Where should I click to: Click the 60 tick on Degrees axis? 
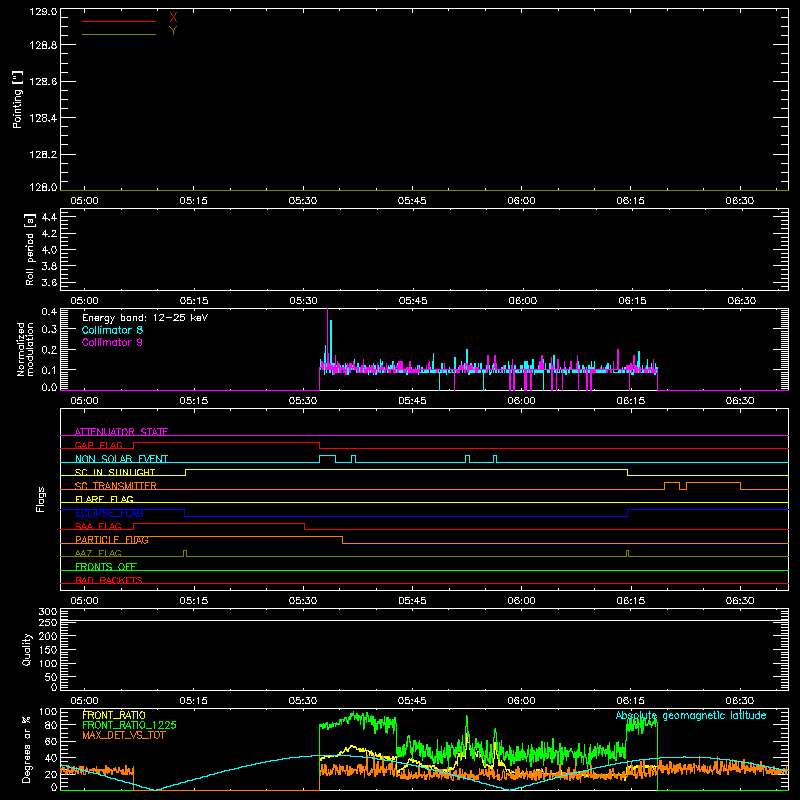click(51, 741)
